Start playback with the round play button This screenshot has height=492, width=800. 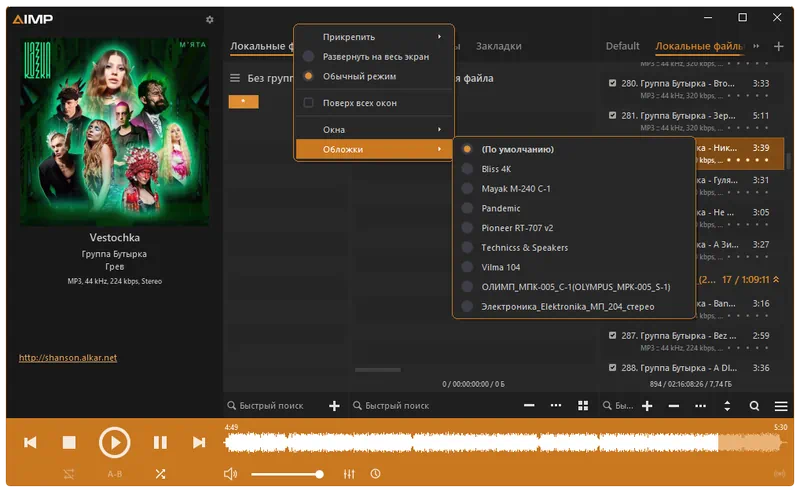coord(114,442)
